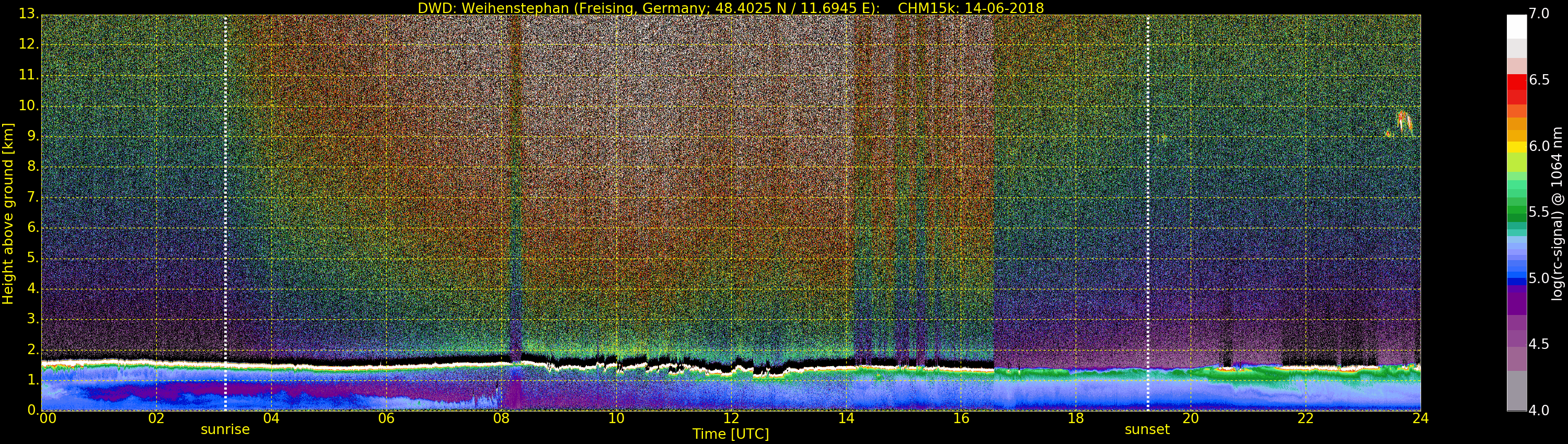Click the 24 tick on the time axis
Viewport: 1568px width, 444px height.
tap(1420, 418)
